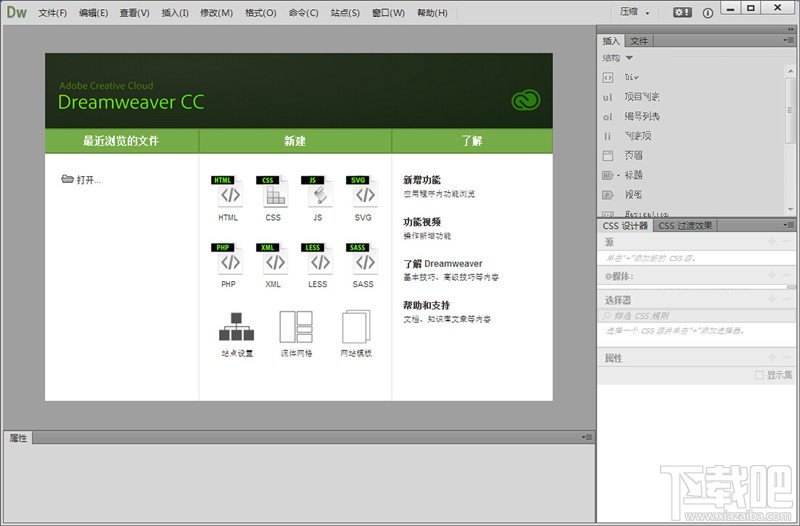Image resolution: width=800 pixels, height=526 pixels.
Task: Open the 站点设置 site setup icon
Action: click(236, 327)
